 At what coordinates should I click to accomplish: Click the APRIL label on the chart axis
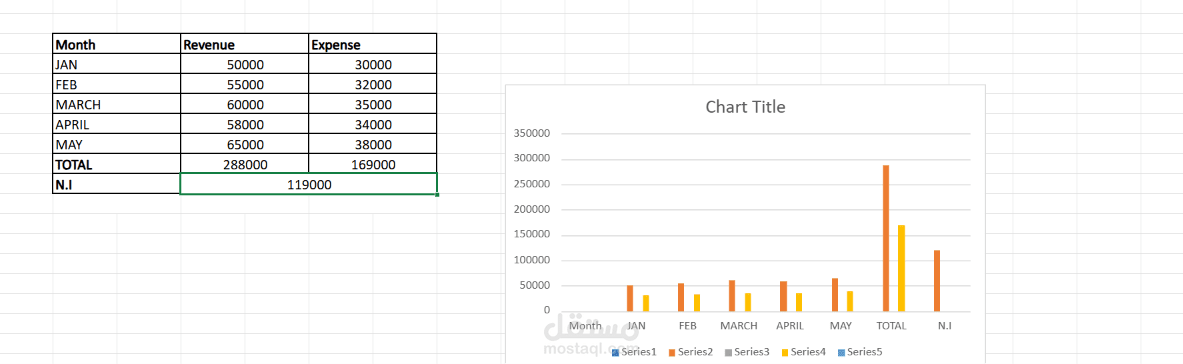[x=790, y=325]
